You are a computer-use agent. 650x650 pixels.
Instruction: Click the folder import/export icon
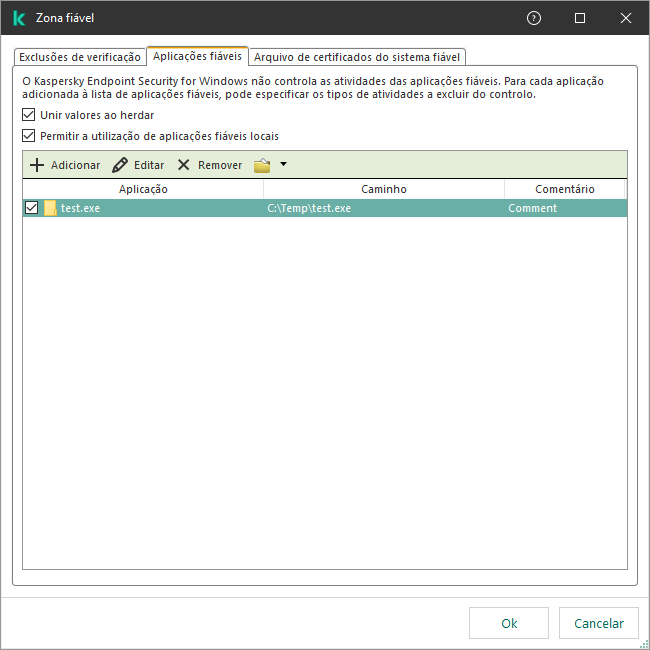pos(262,165)
